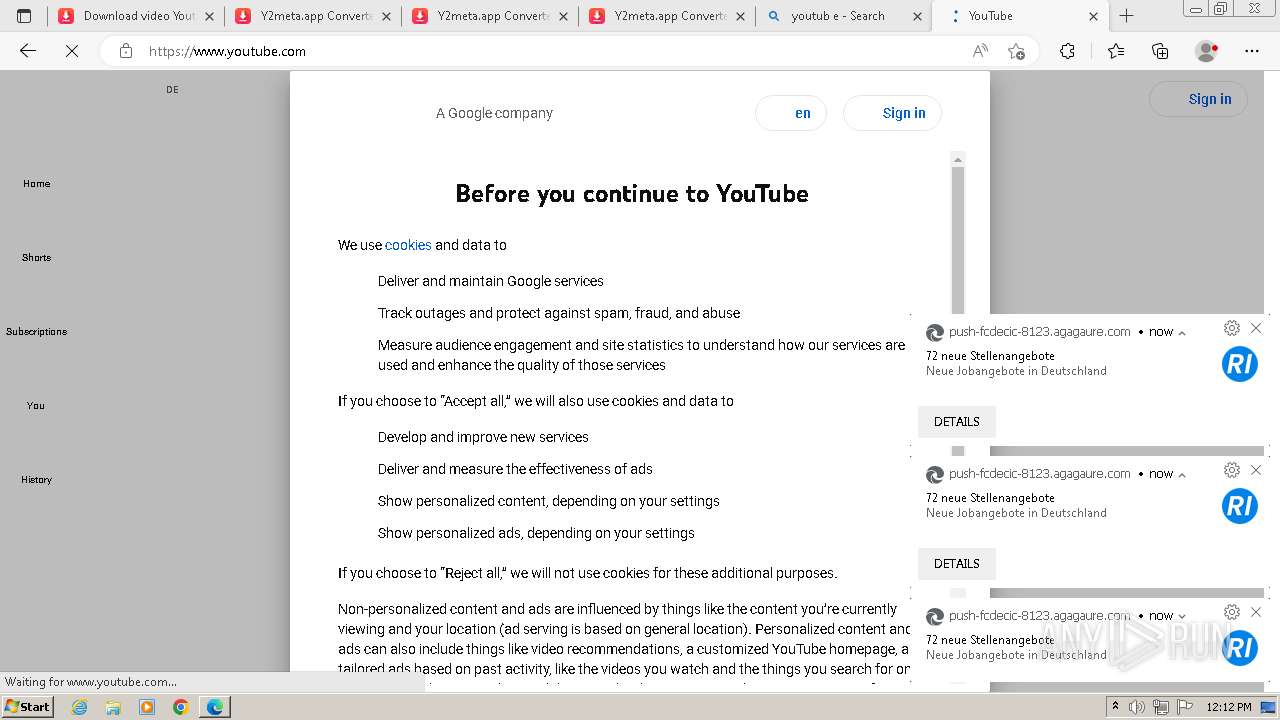Expand the third notification chevron
Screen dimensions: 1280x720
point(1182,617)
